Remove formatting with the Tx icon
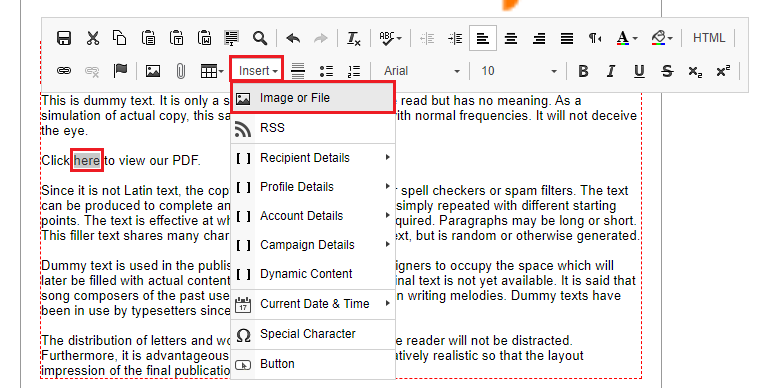Viewport: 759px width, 388px height. pos(354,38)
